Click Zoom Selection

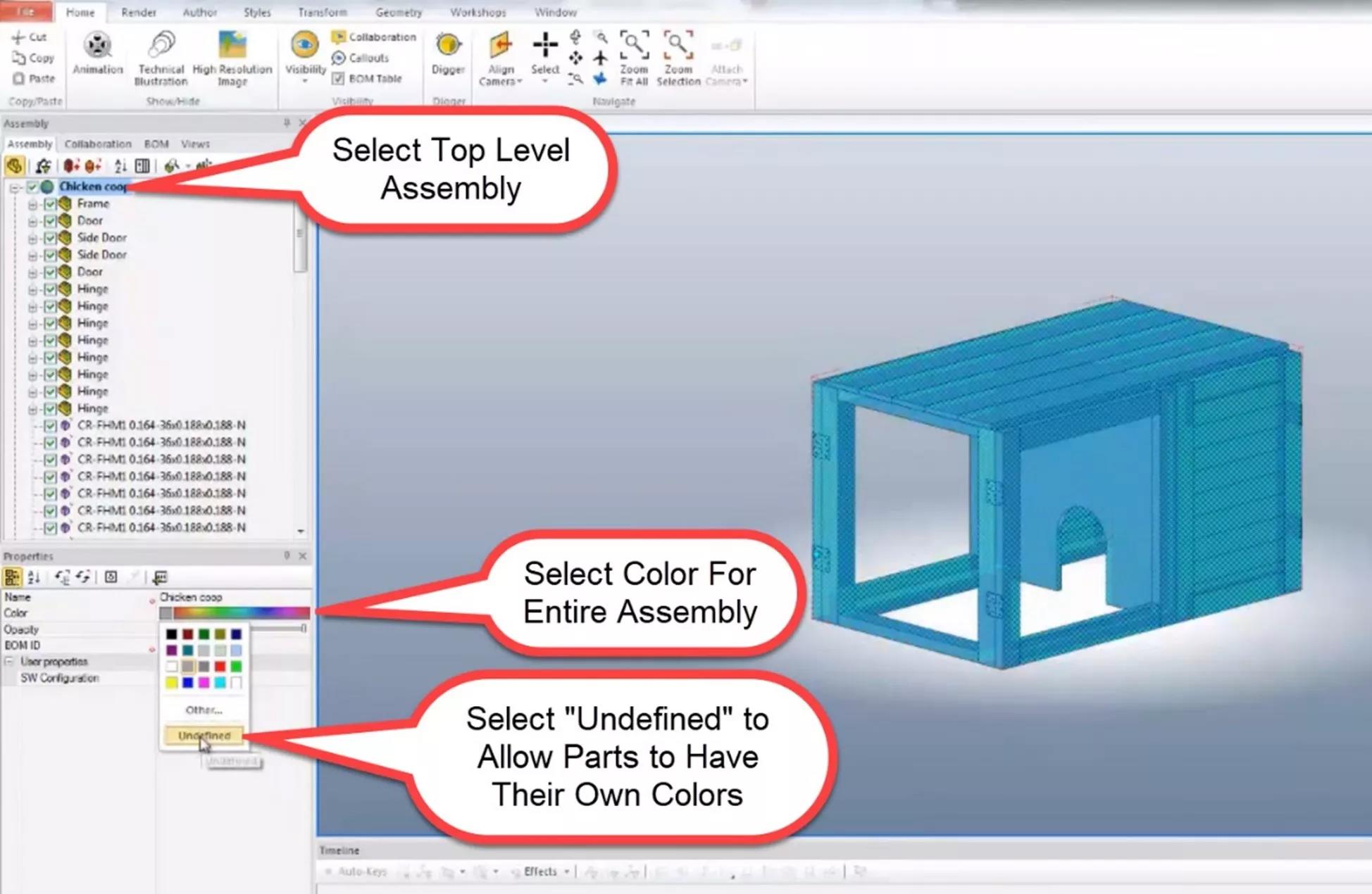coord(678,58)
